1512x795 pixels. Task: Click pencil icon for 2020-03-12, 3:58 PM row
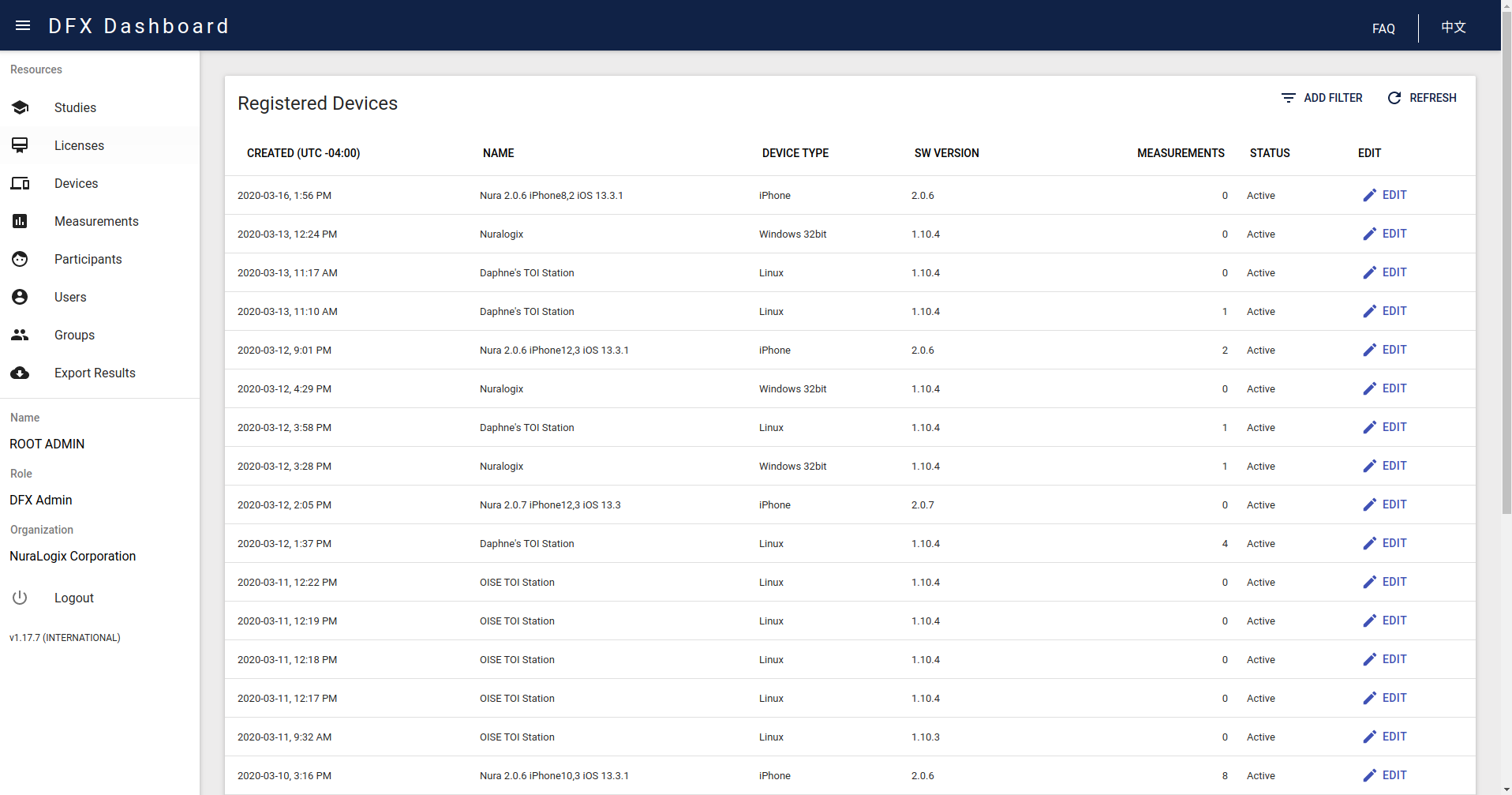tap(1370, 427)
